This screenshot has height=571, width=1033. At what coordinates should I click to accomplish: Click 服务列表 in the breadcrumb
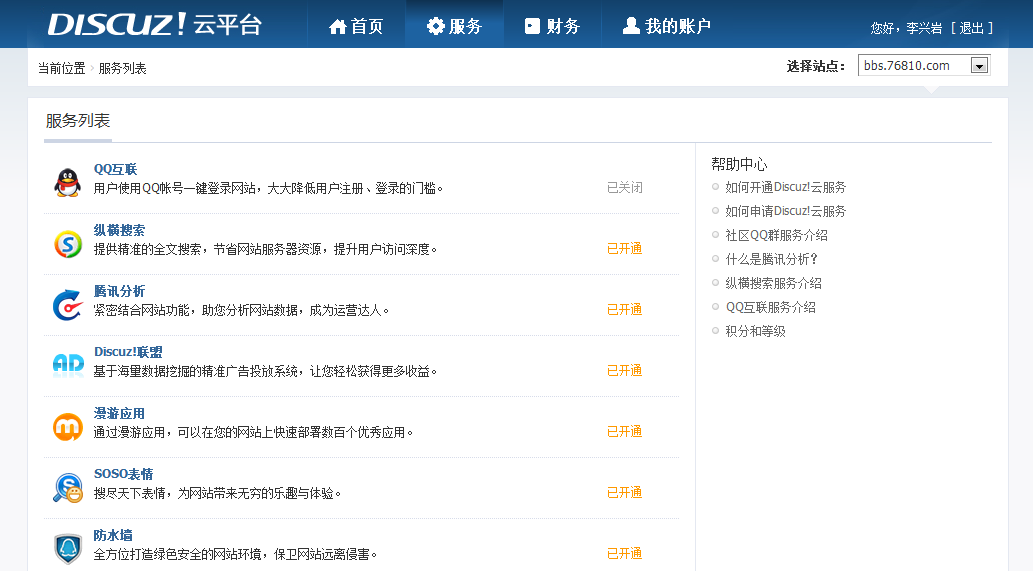coord(123,68)
